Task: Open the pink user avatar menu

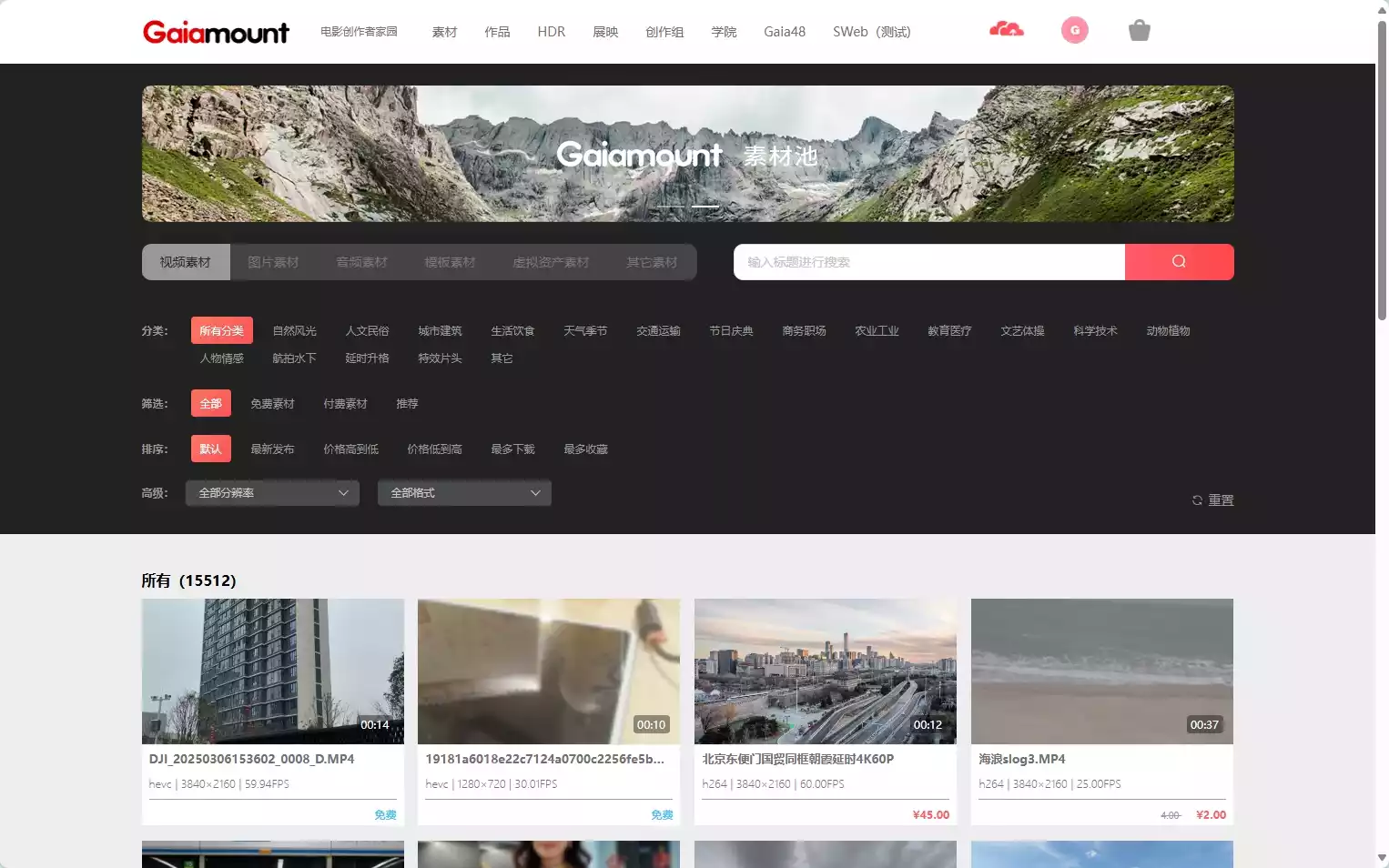Action: pos(1075,30)
